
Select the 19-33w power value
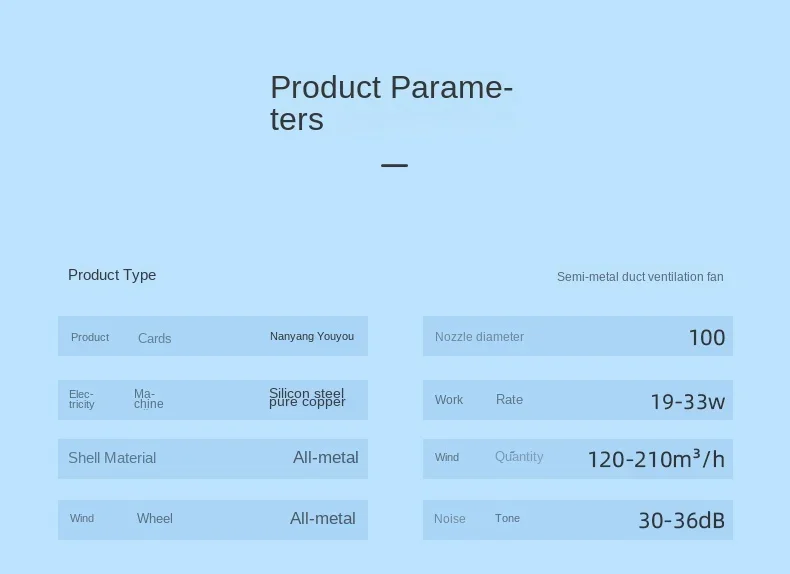(687, 402)
